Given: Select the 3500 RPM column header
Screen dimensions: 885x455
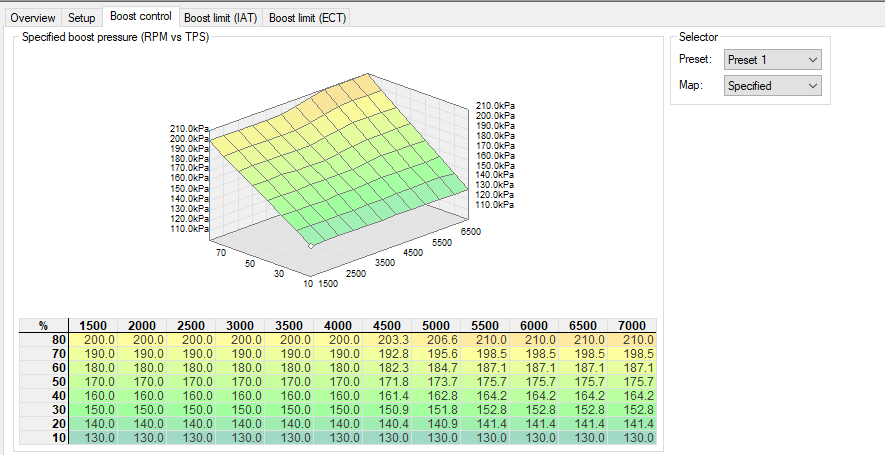Looking at the screenshot, I should 289,326.
